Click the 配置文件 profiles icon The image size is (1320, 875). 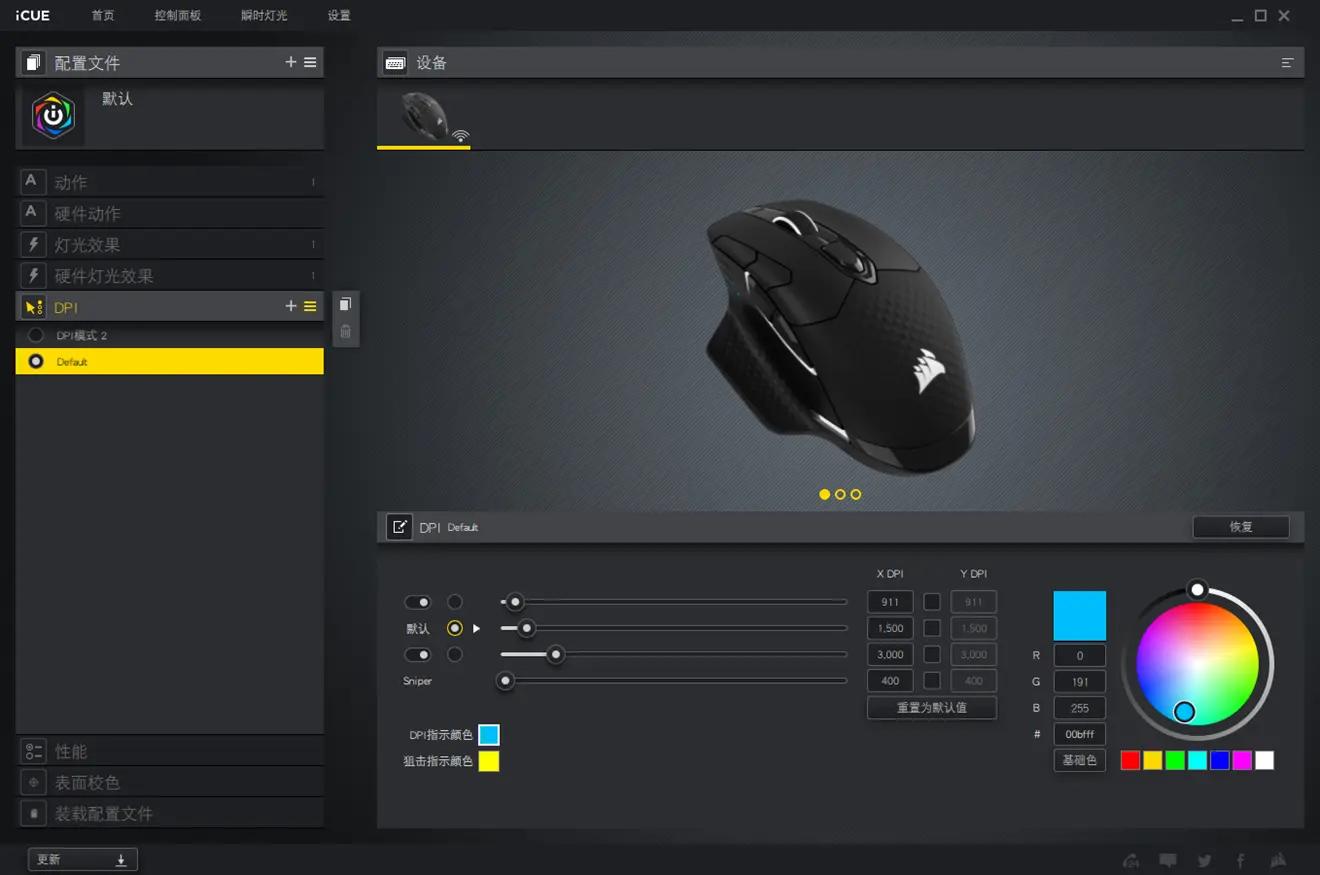(x=33, y=62)
